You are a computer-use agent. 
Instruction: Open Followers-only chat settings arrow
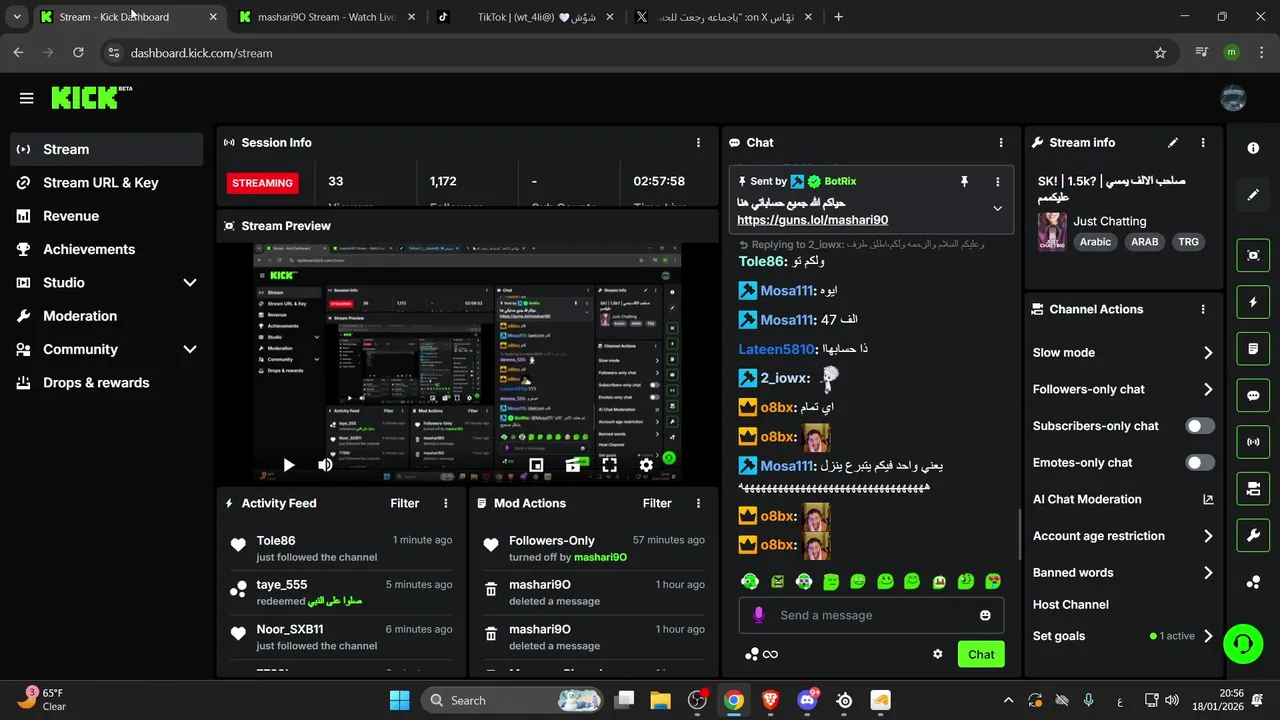(x=1208, y=390)
